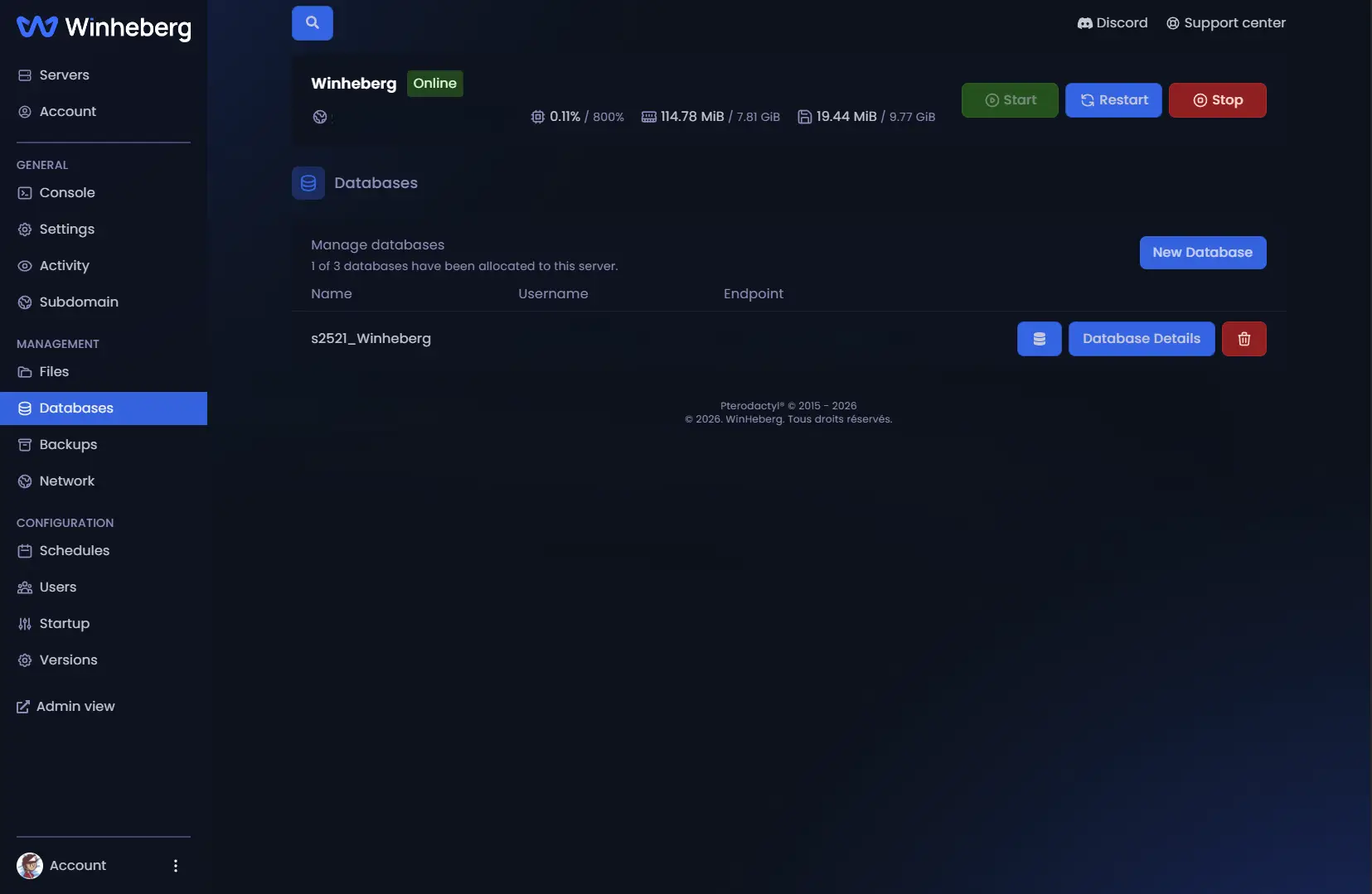Image resolution: width=1372 pixels, height=894 pixels.
Task: Open the Schedules page
Action: tap(104, 551)
